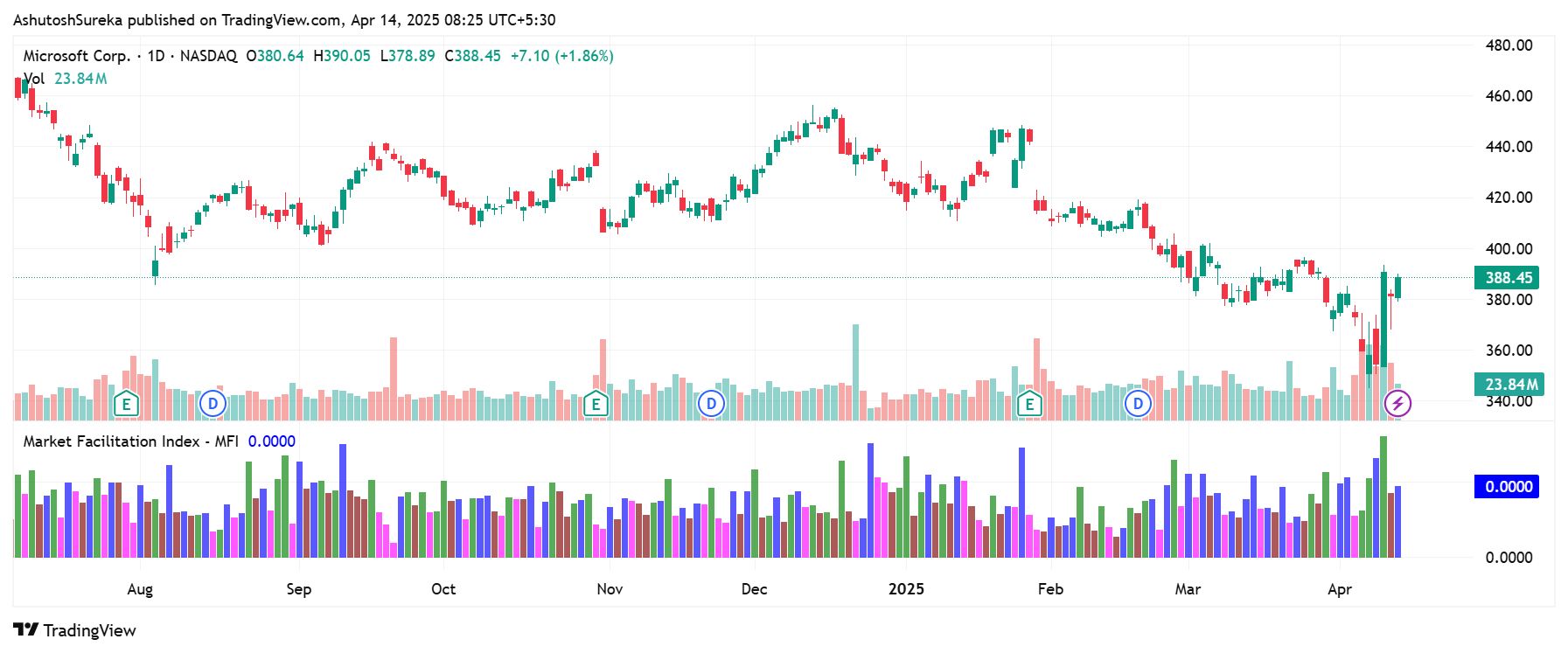
Task: Click the low value L378.89
Action: pos(408,56)
